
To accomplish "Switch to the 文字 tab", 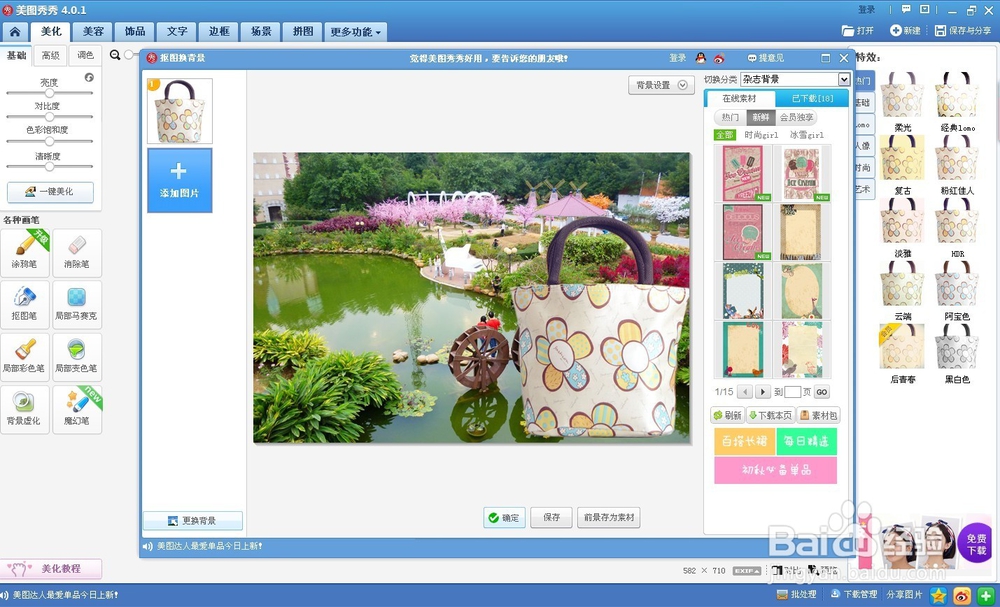I will coord(177,31).
